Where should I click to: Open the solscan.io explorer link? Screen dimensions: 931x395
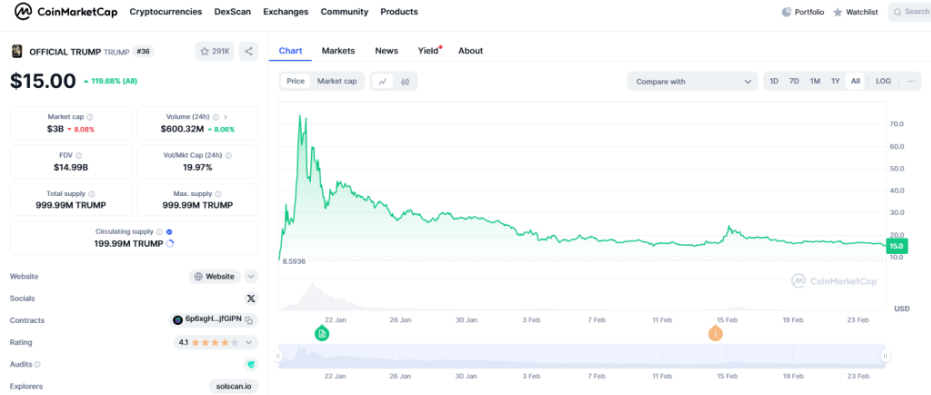pyautogui.click(x=234, y=386)
